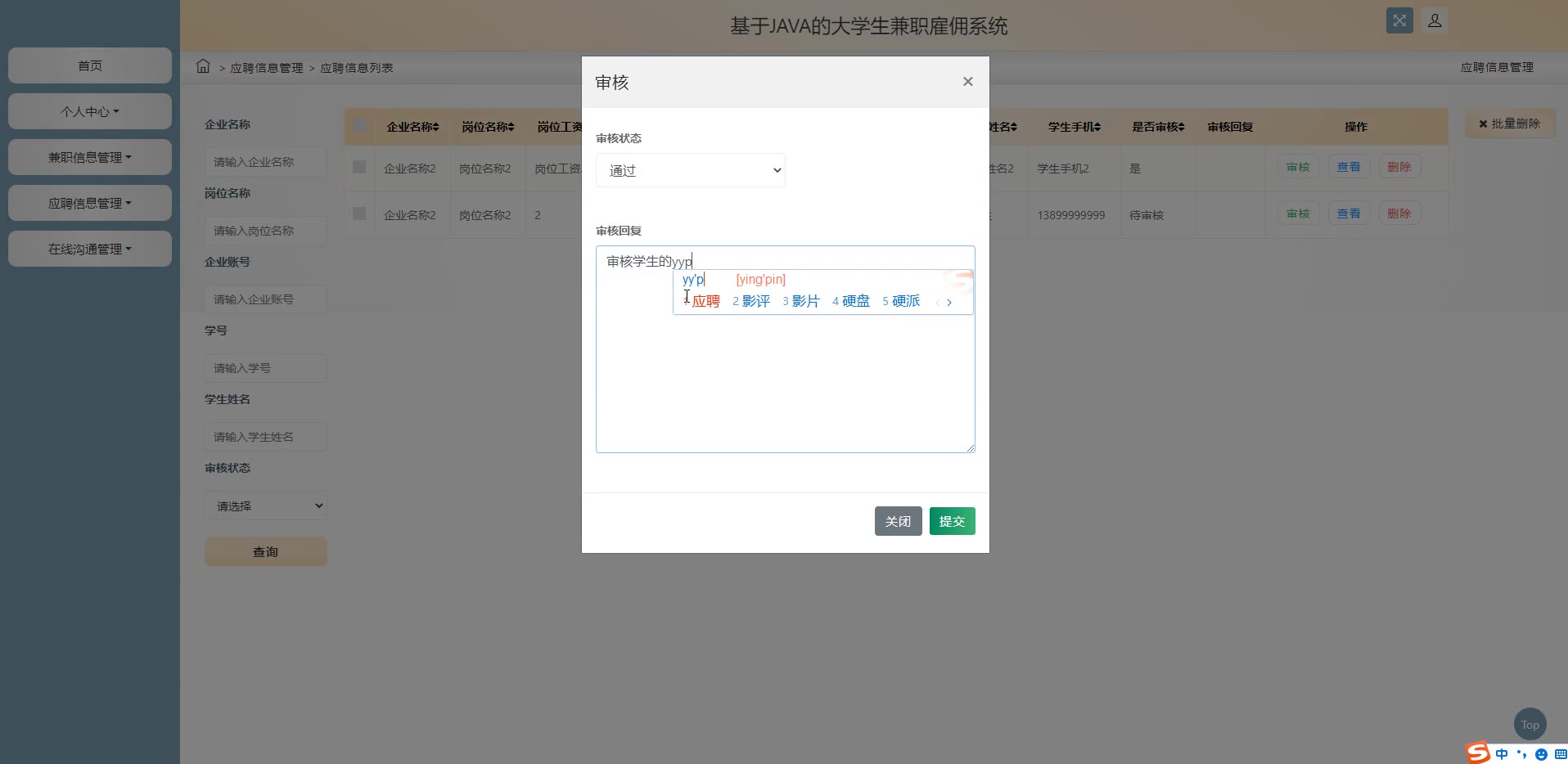Viewport: 1568px width, 764px height.
Task: Close the 审核 dialog with X
Action: click(967, 82)
